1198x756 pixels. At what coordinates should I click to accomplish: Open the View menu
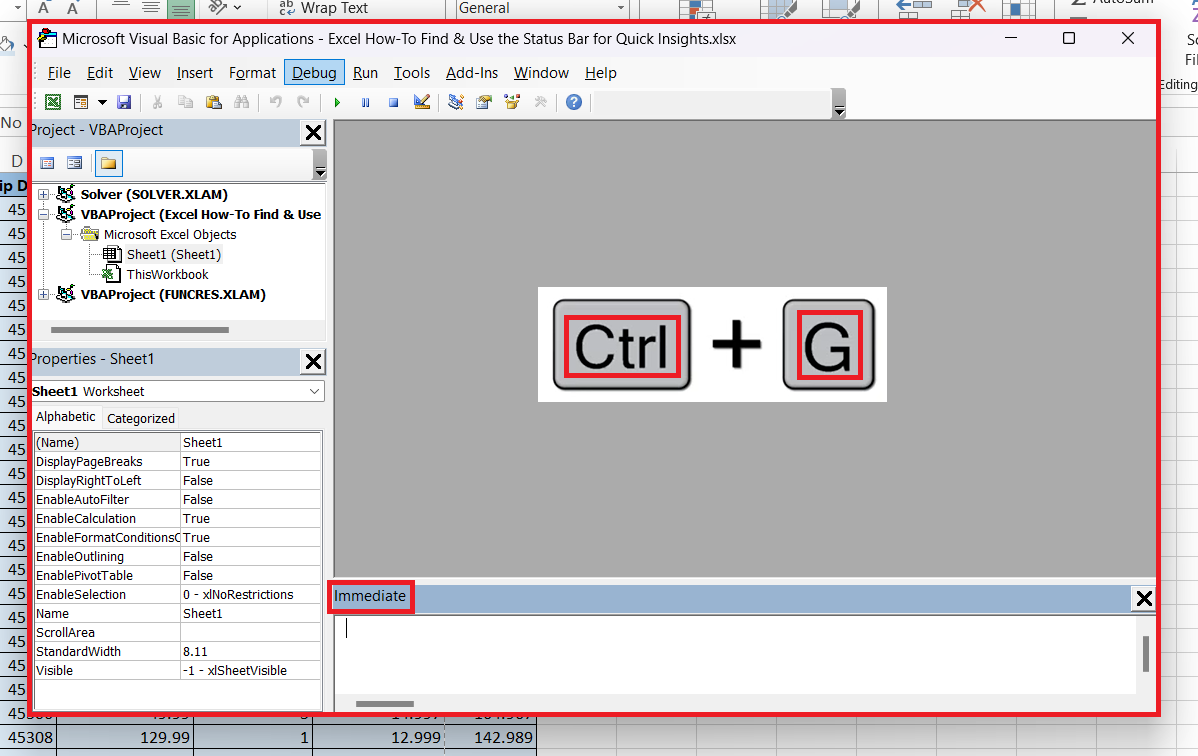click(x=144, y=73)
